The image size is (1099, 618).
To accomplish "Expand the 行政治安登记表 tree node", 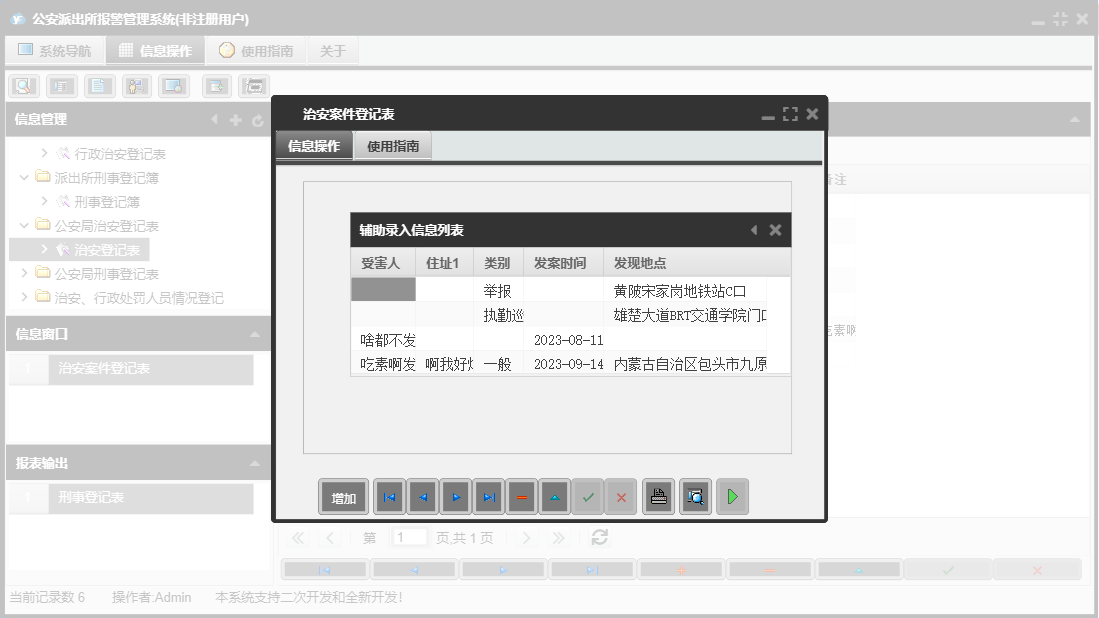I will [44, 153].
